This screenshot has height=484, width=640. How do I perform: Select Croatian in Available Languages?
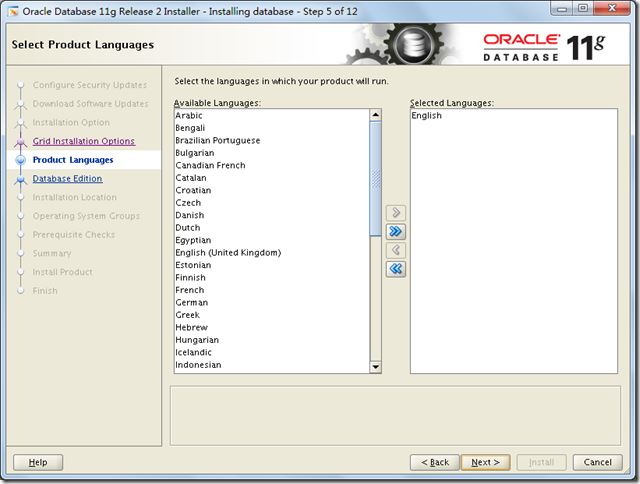[272, 190]
